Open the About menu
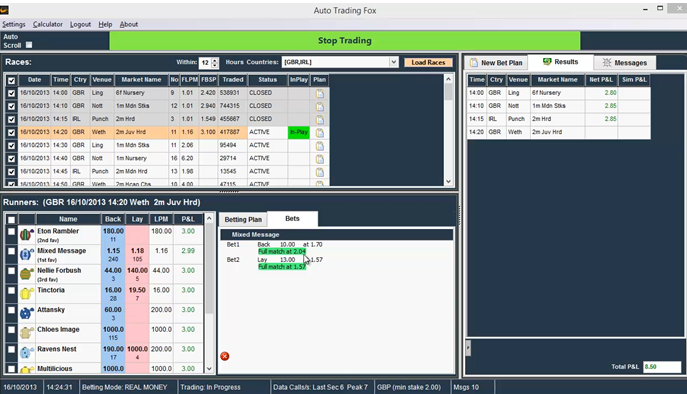 (x=129, y=25)
